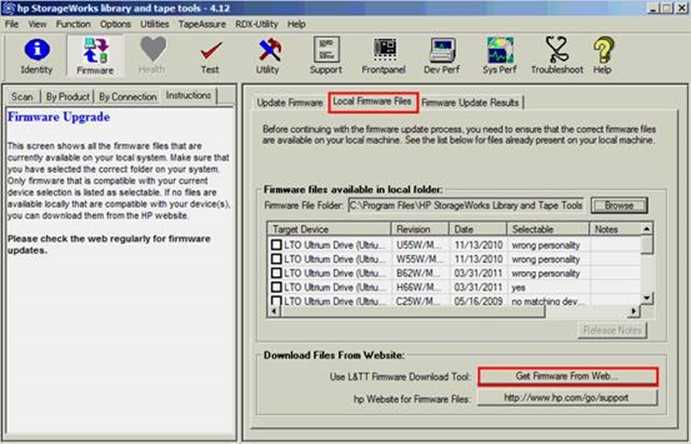Image resolution: width=691 pixels, height=444 pixels.
Task: Open the Utility tools icon
Action: coord(268,56)
